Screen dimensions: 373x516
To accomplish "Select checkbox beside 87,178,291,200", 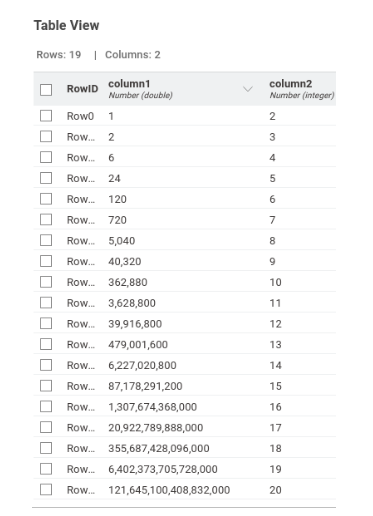I will 46,386.
